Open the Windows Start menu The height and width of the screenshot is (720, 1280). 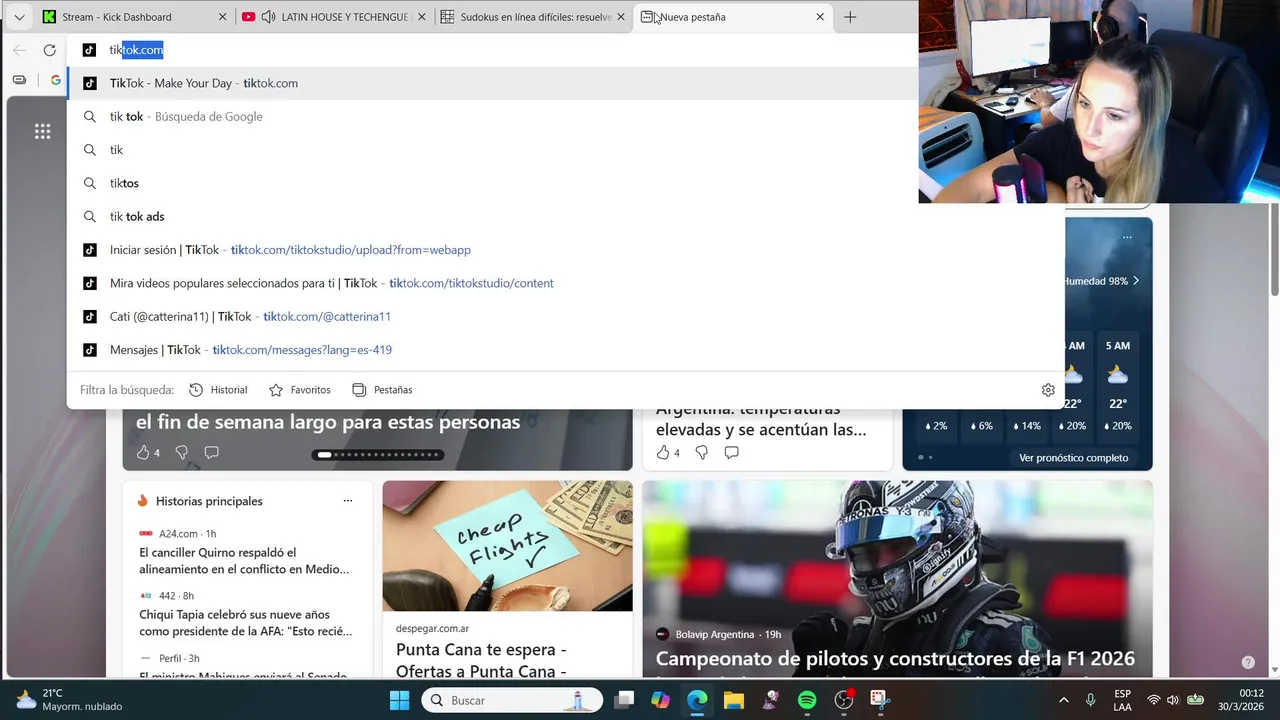[x=399, y=700]
